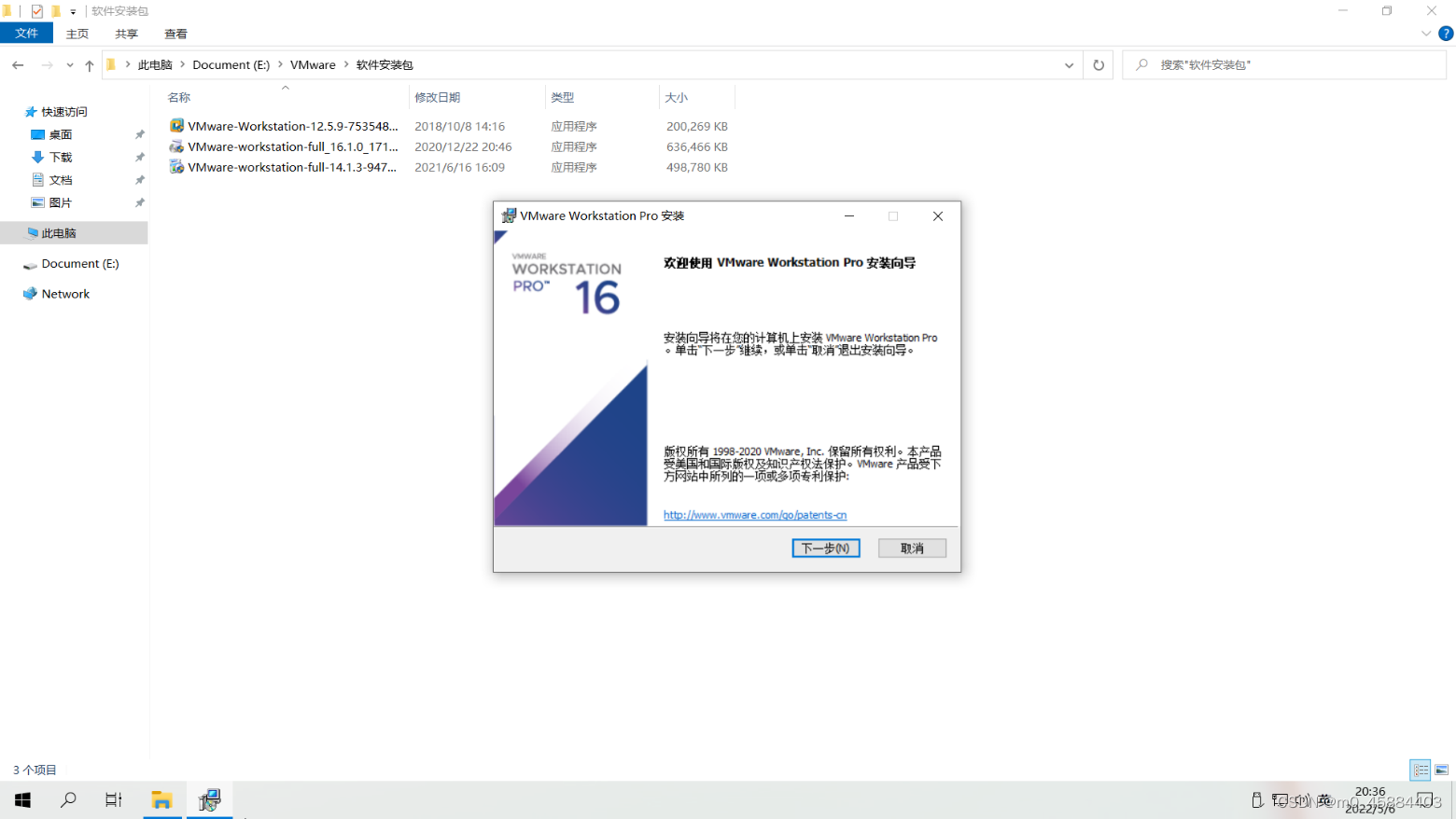Go forward with the Explorer forward arrow

[x=47, y=65]
